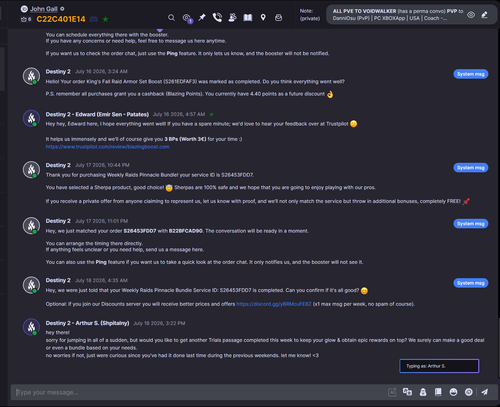
Task: Click the at-mention circle icon in message bar
Action: pyautogui.click(x=469, y=392)
